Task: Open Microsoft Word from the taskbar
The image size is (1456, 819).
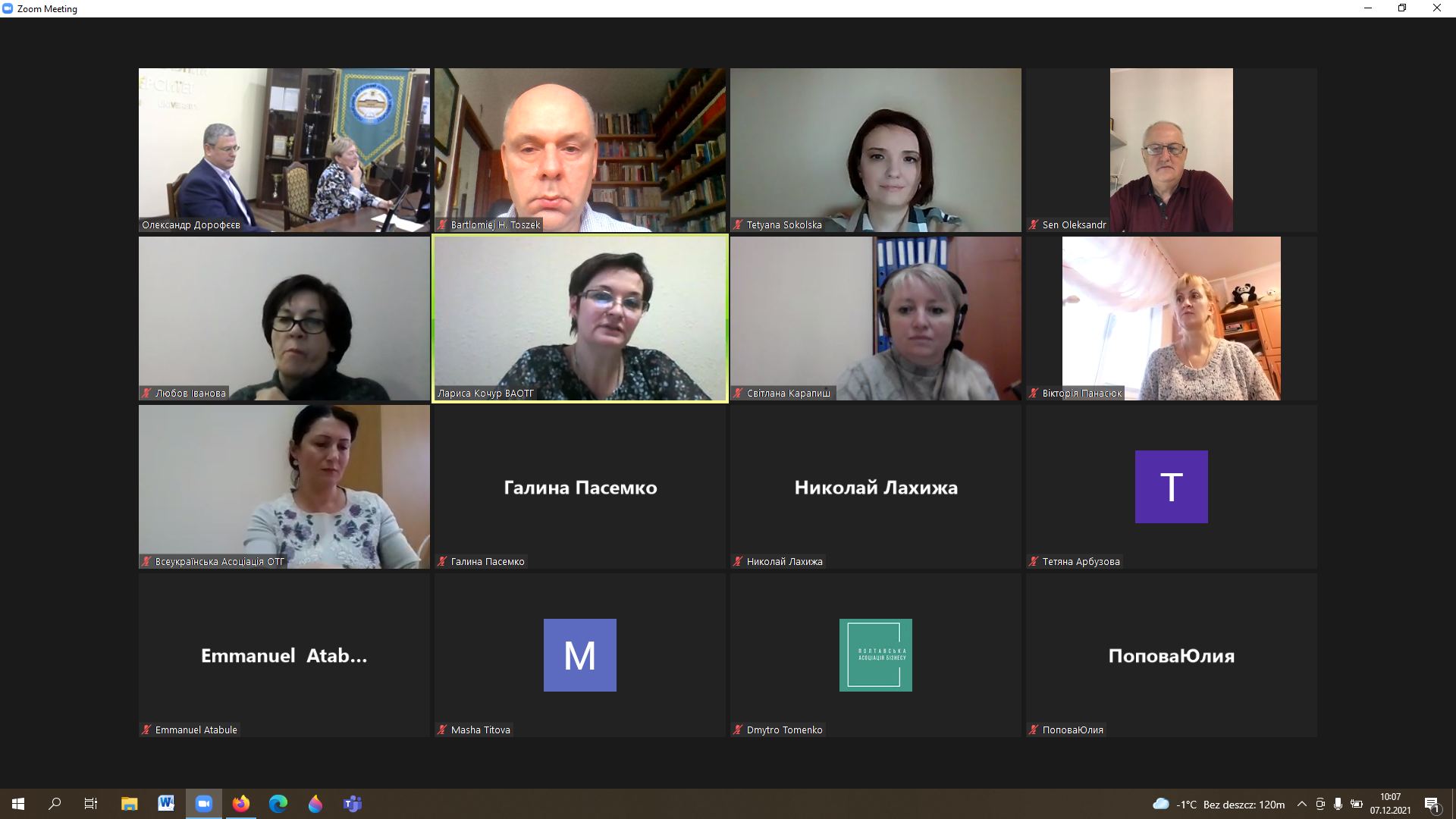Action: click(166, 804)
